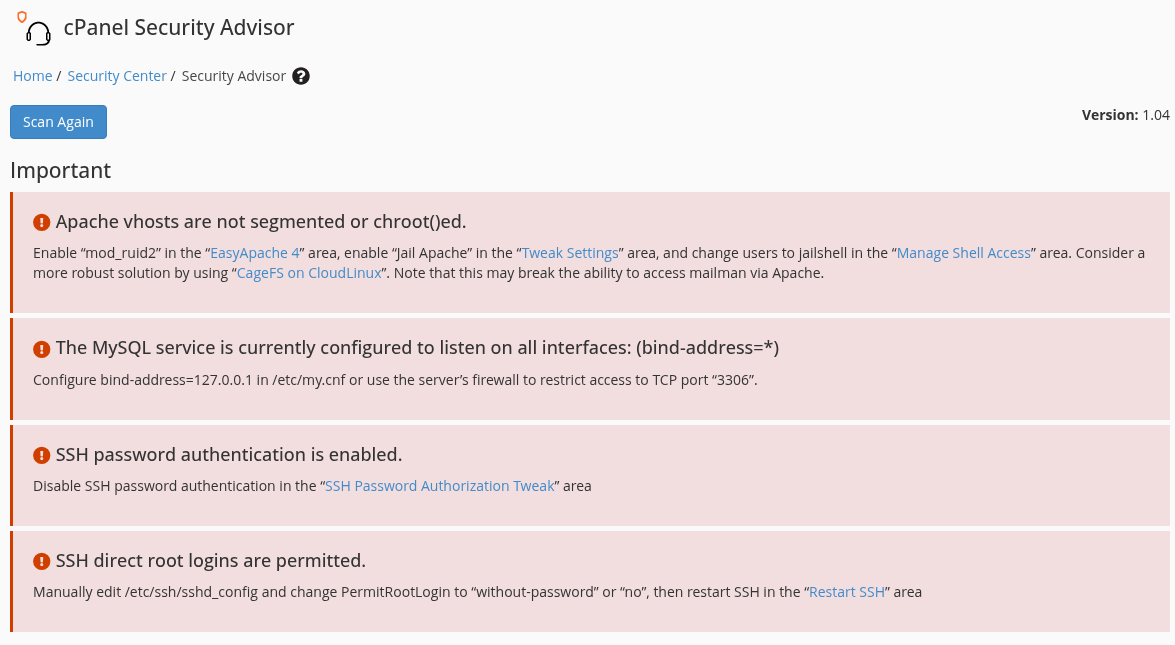Open the EasyApache 4 link

[x=255, y=253]
